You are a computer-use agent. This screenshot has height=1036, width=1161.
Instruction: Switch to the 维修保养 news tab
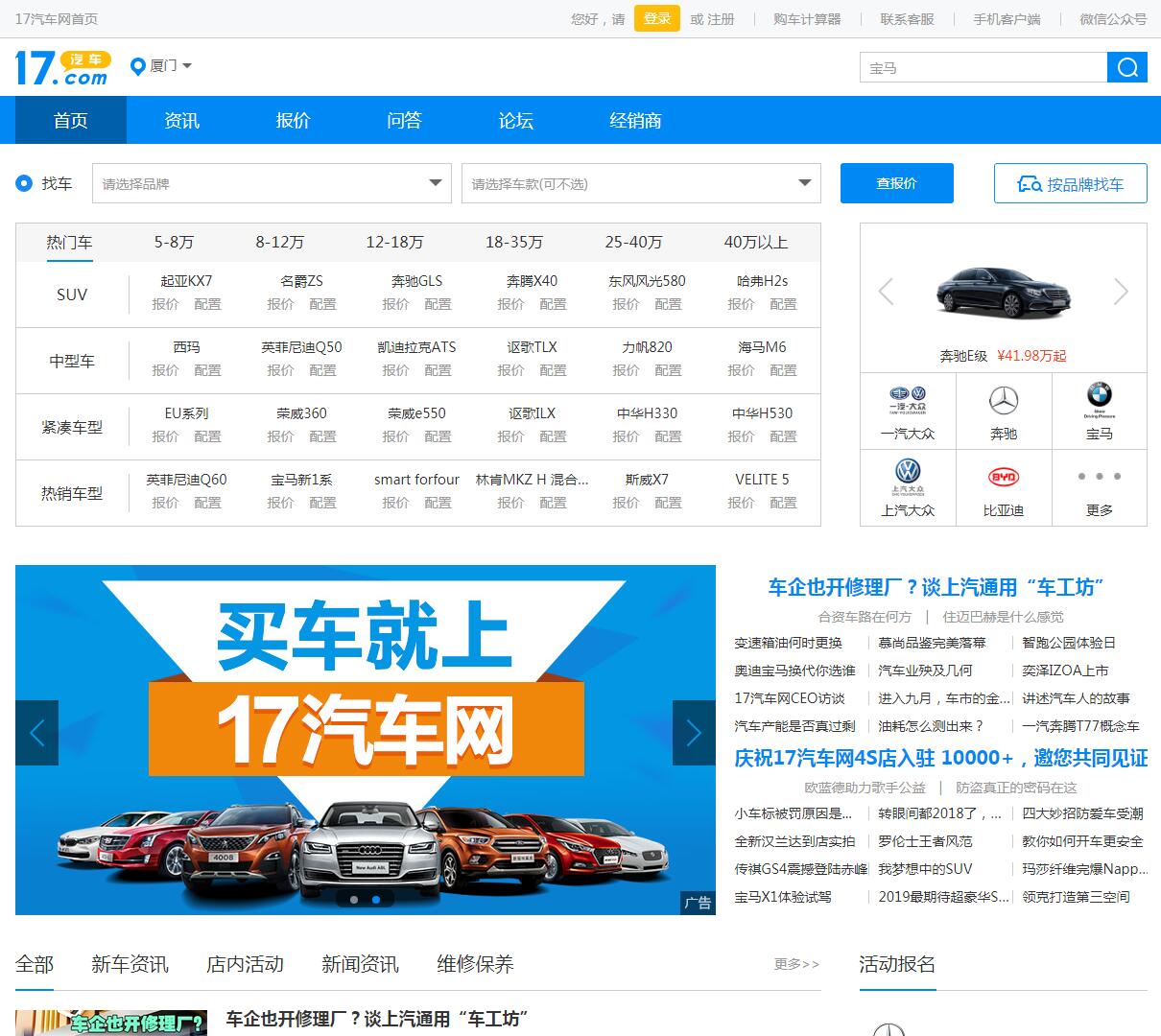point(475,964)
